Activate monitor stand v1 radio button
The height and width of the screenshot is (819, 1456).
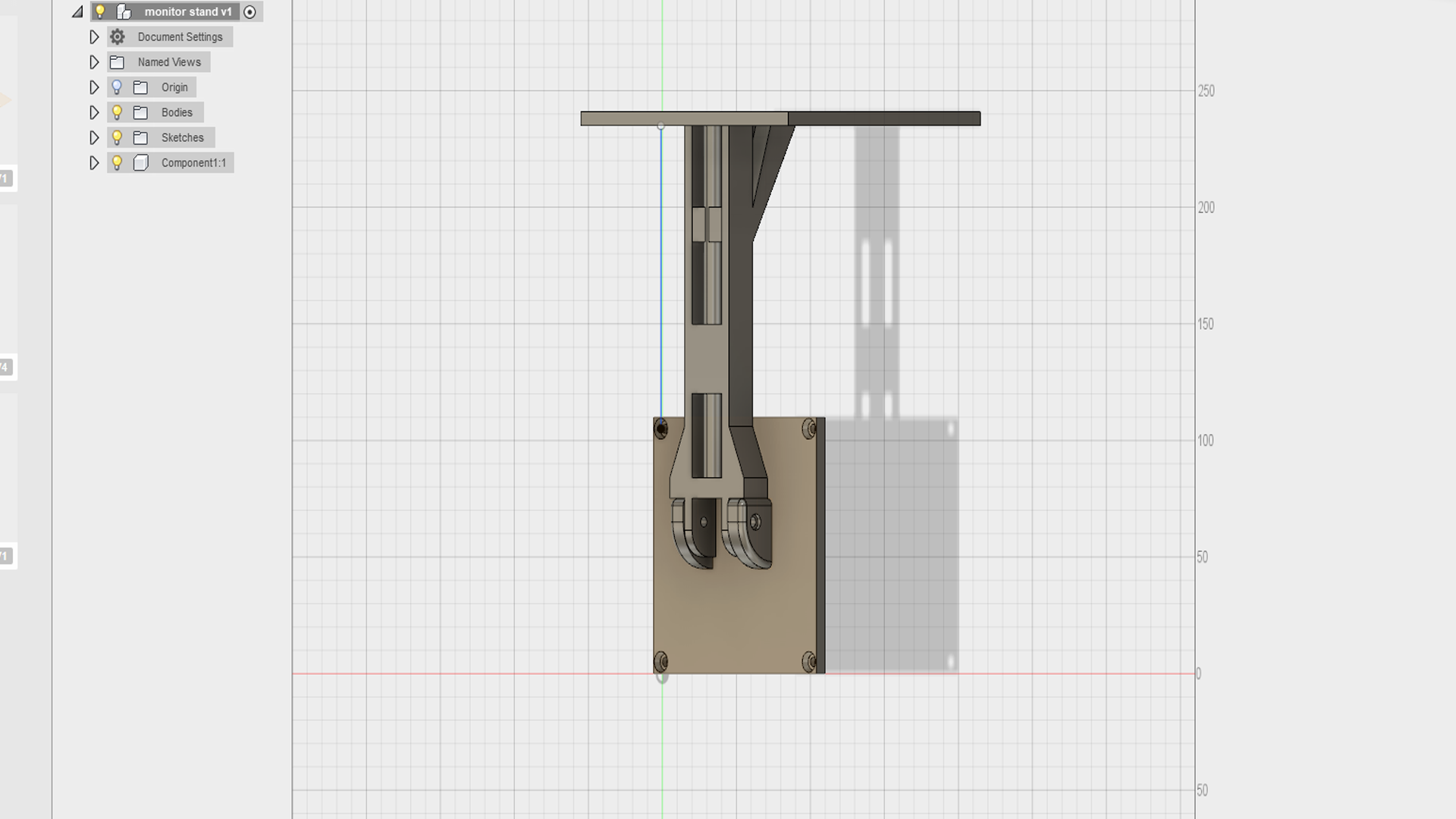249,12
